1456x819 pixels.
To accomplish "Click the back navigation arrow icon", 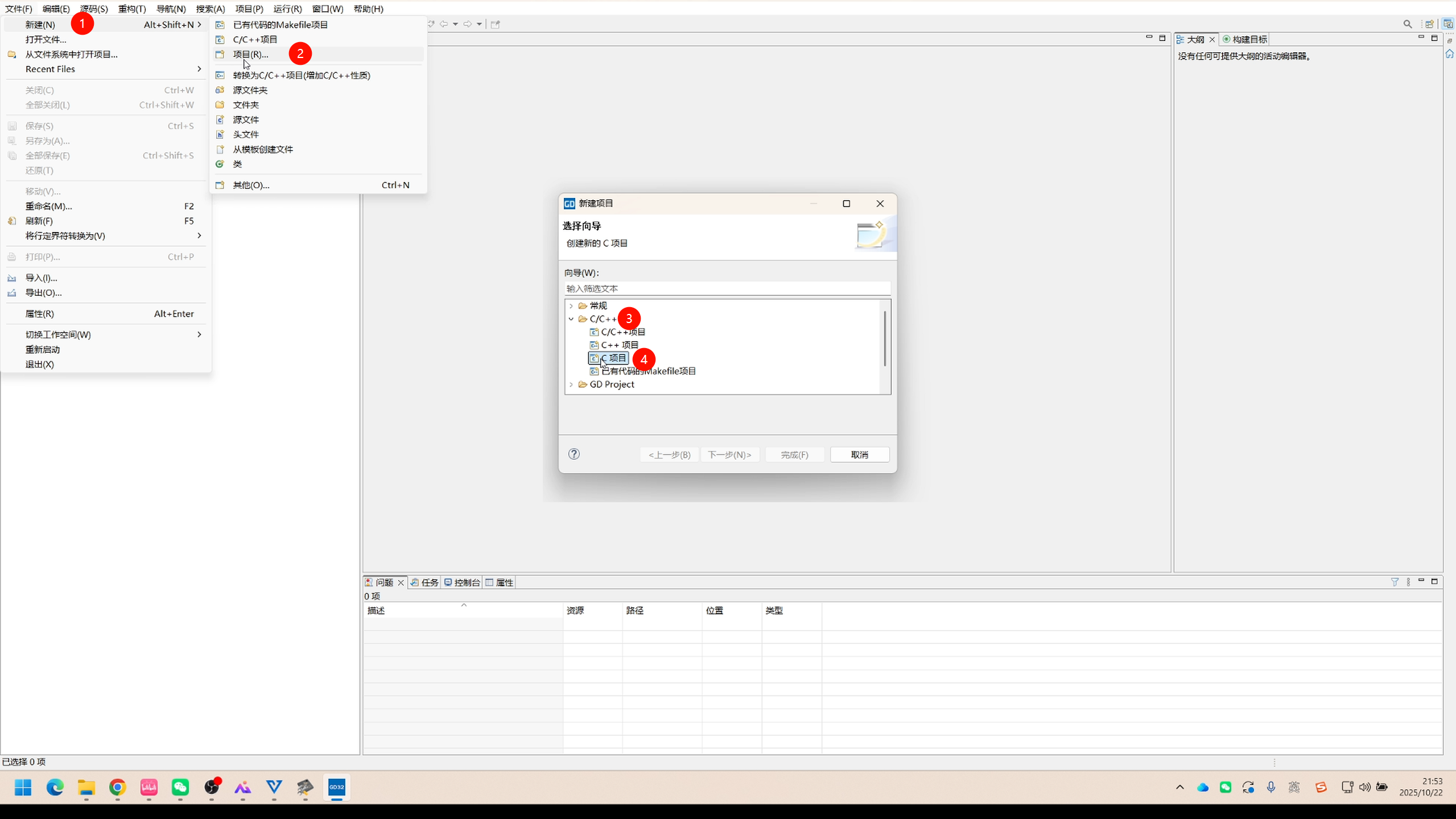I will pyautogui.click(x=444, y=24).
